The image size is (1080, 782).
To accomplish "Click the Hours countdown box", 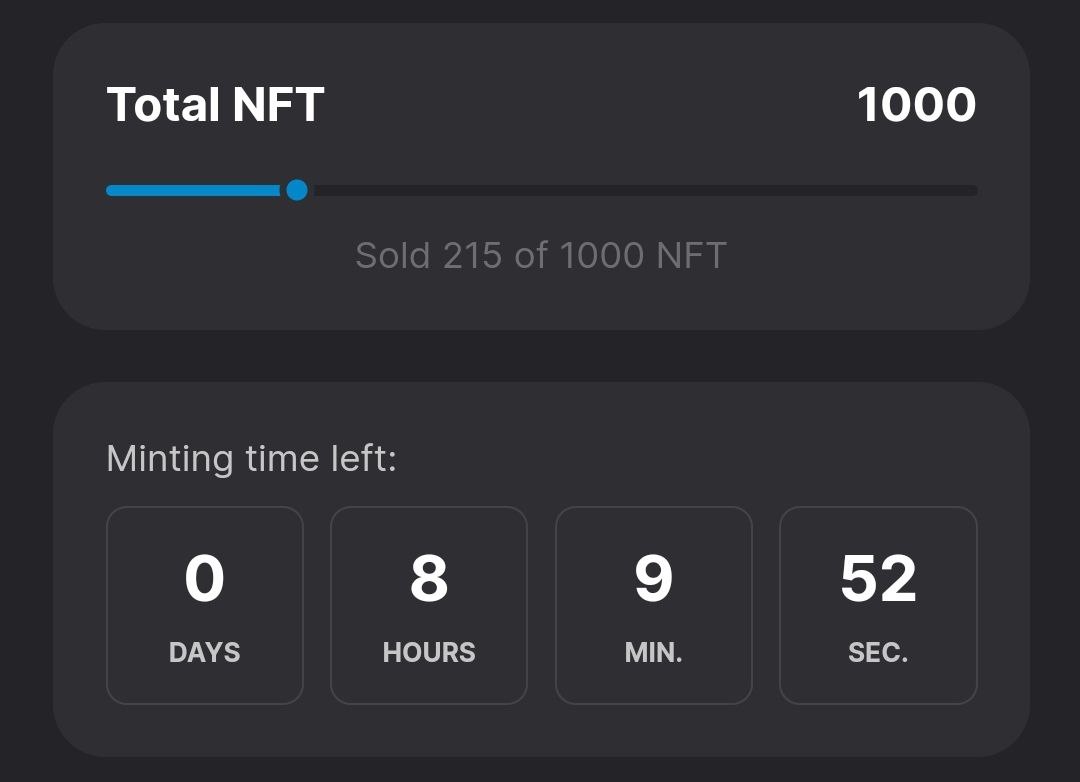I will pyautogui.click(x=429, y=605).
